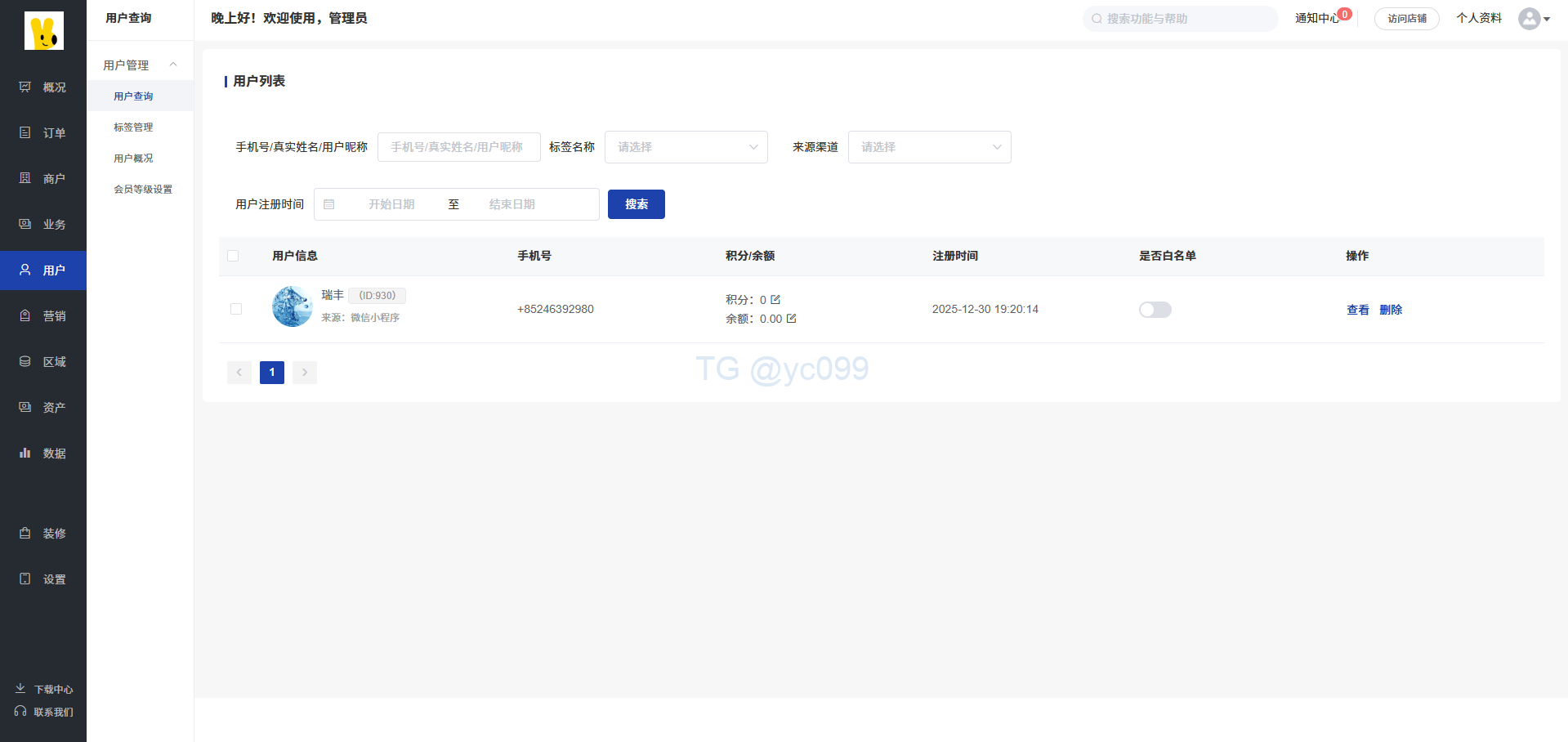Screen dimensions: 1568x742
Task: Select 会员等级设置 in the submenu
Action: (143, 190)
